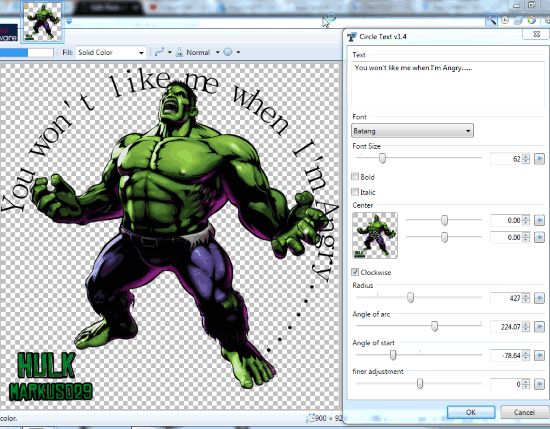The height and width of the screenshot is (429, 550).
Task: Click the Angle of arc slider handle
Action: 434,326
